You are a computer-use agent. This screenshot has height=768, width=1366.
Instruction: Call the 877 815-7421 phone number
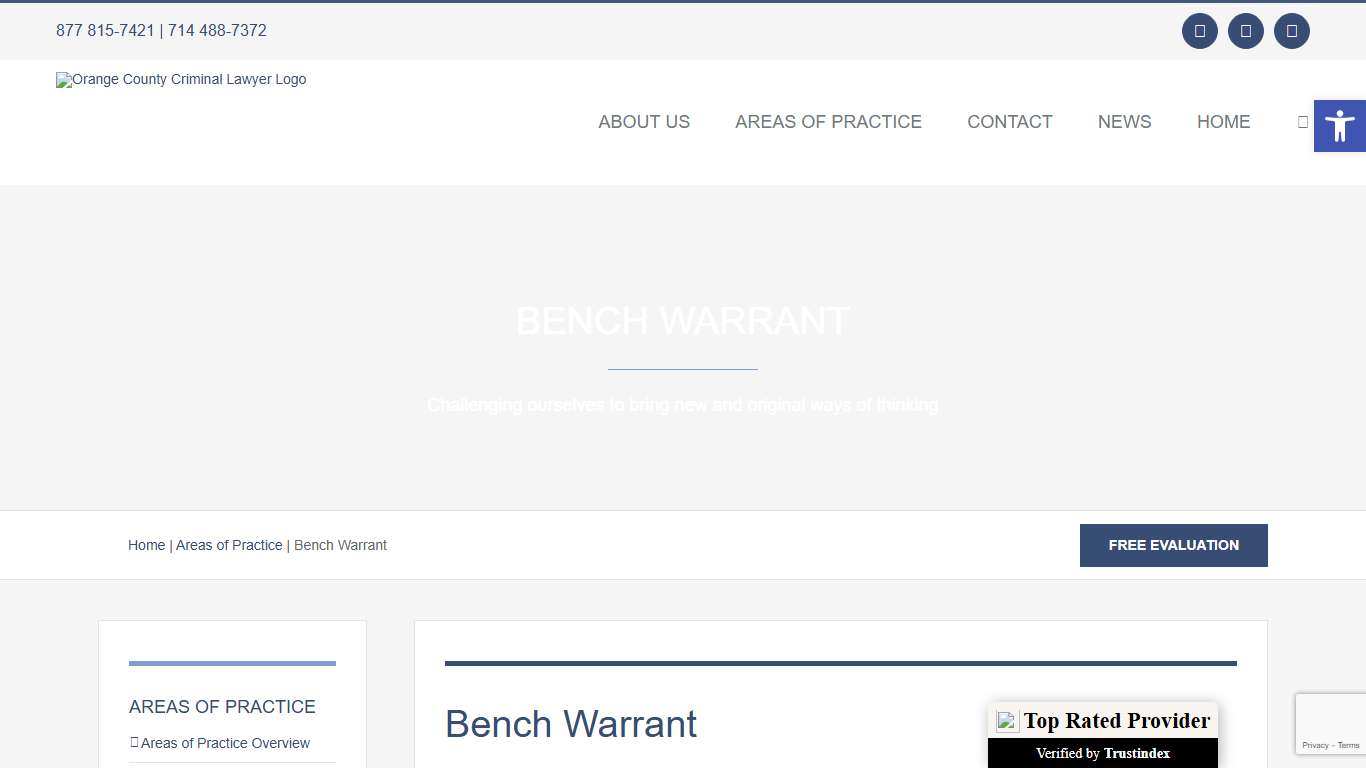click(x=104, y=30)
